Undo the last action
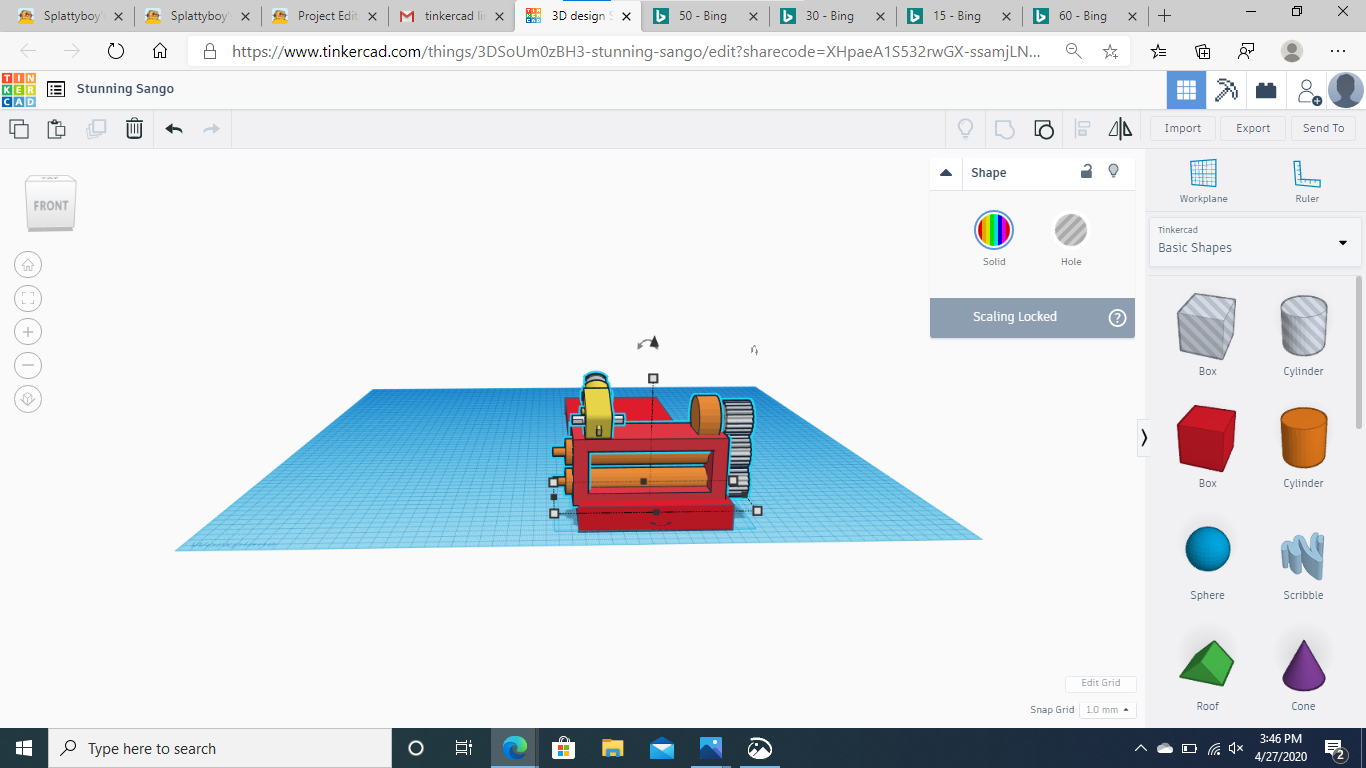Screen dimensions: 1366x768 point(174,128)
